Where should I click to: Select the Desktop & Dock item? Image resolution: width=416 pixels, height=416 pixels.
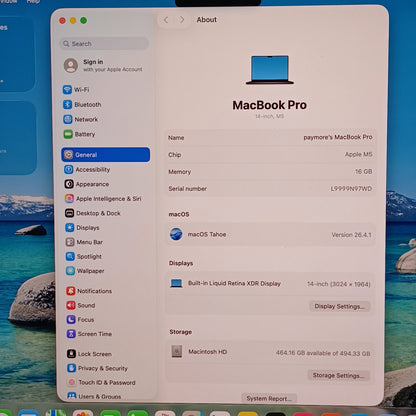pyautogui.click(x=93, y=213)
